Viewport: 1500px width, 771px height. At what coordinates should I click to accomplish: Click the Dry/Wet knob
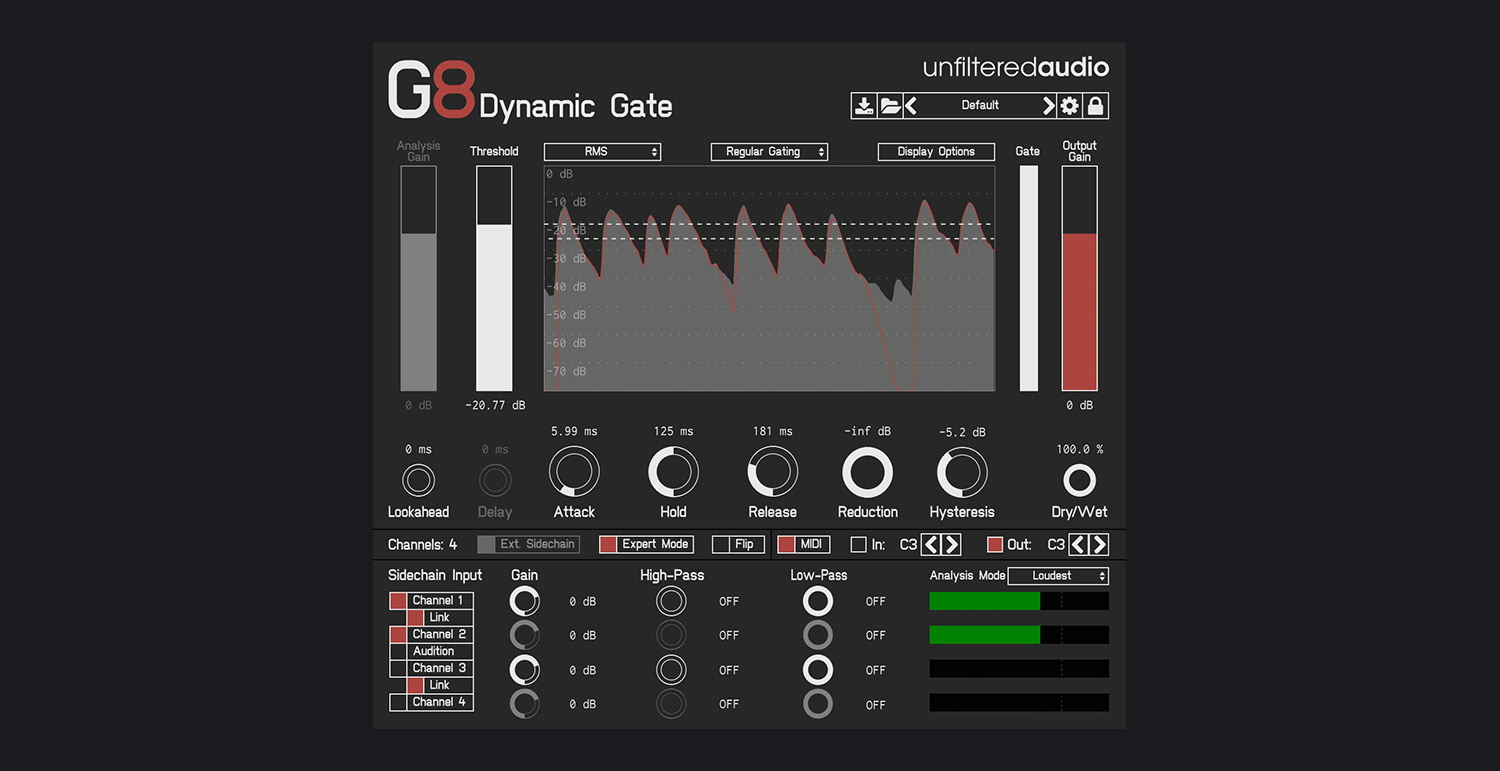click(1080, 480)
